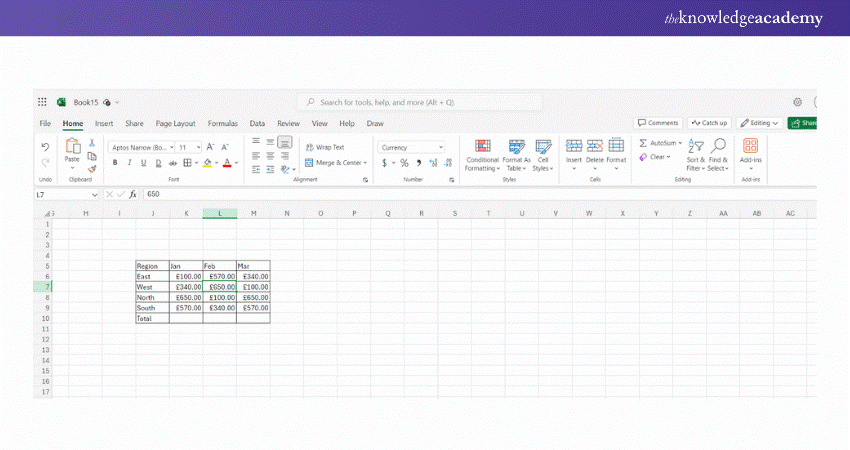Open Format As Table icon

516,146
